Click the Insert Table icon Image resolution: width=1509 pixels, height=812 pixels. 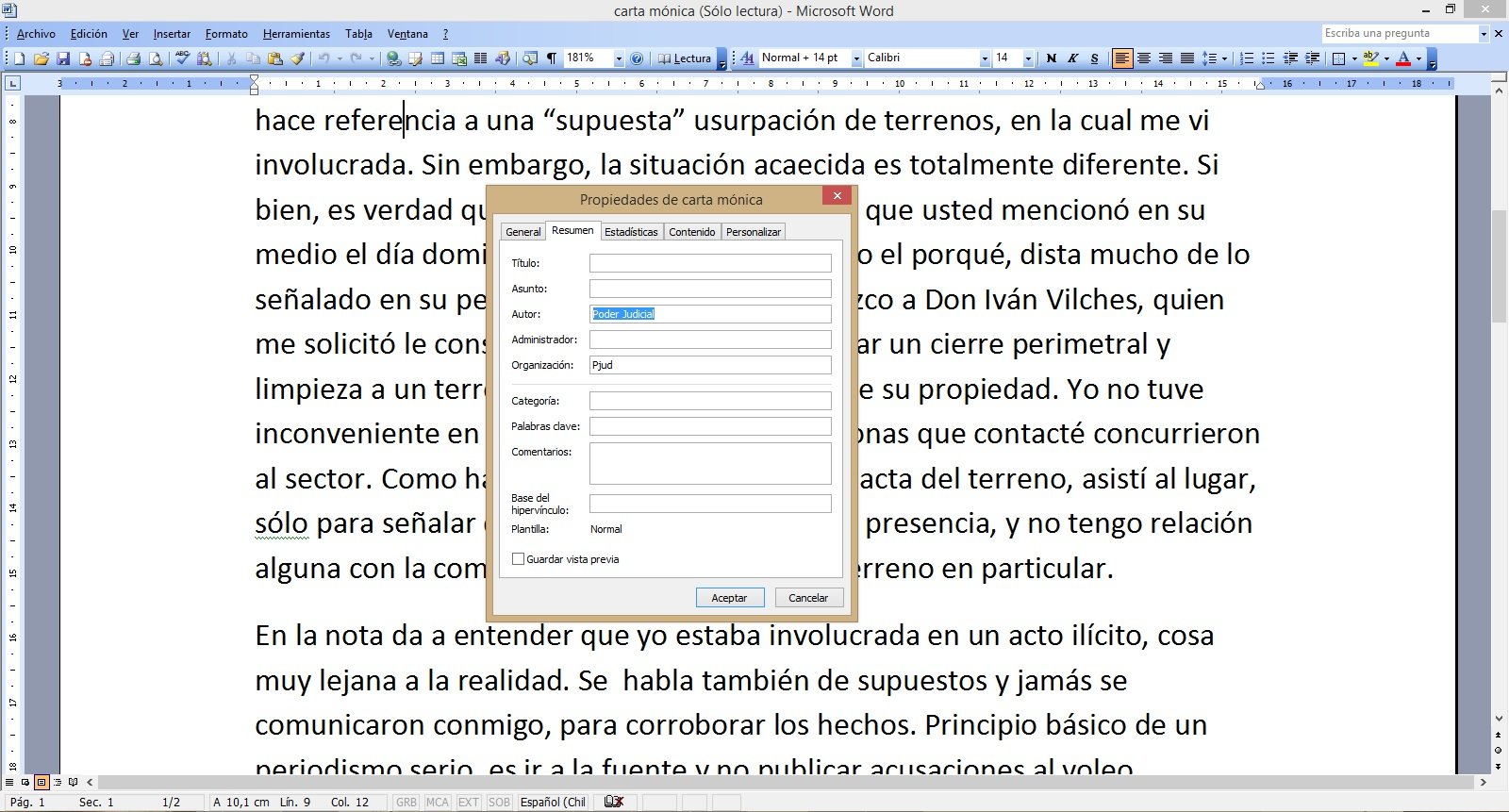pyautogui.click(x=438, y=58)
